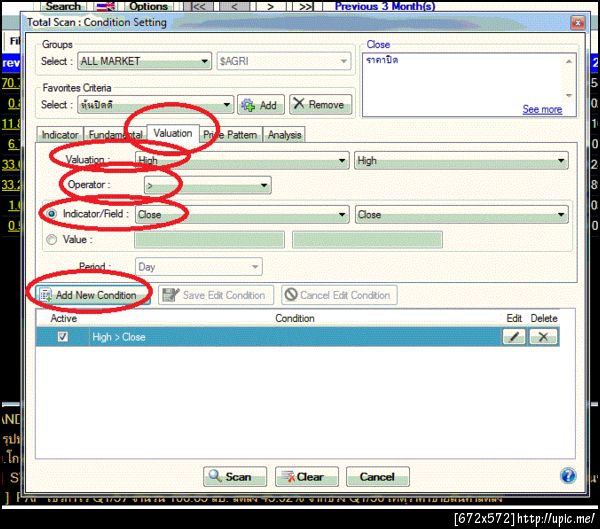Click scroll up arrow in Close description box
Viewport: 600px width, 529px height.
(x=569, y=61)
